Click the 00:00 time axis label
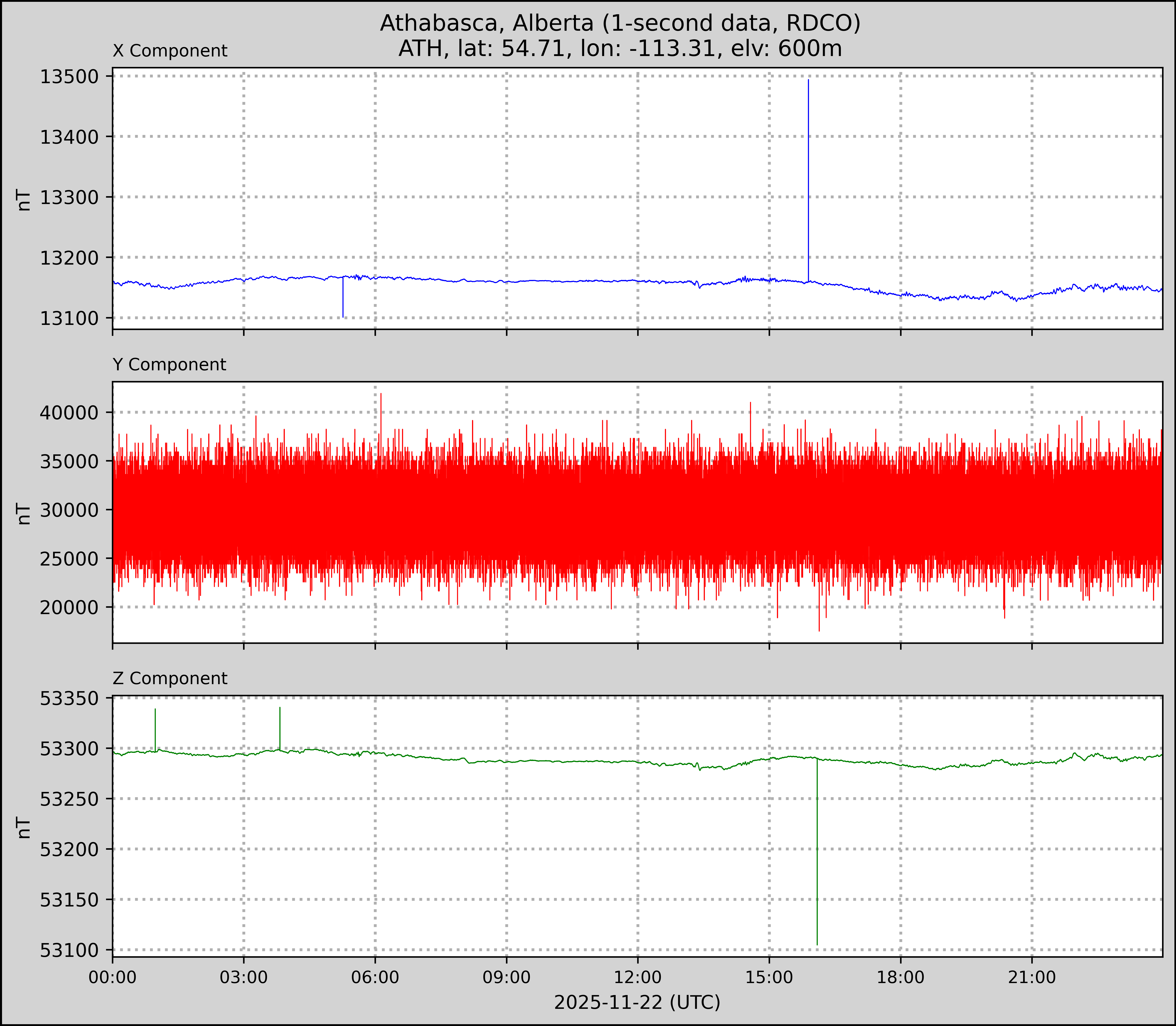 pos(113,977)
